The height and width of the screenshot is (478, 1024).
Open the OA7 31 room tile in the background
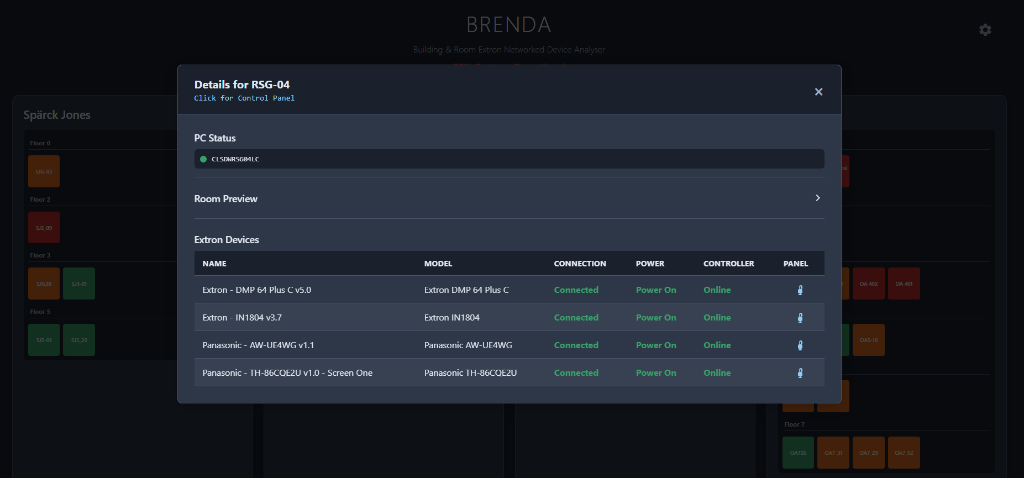833,453
